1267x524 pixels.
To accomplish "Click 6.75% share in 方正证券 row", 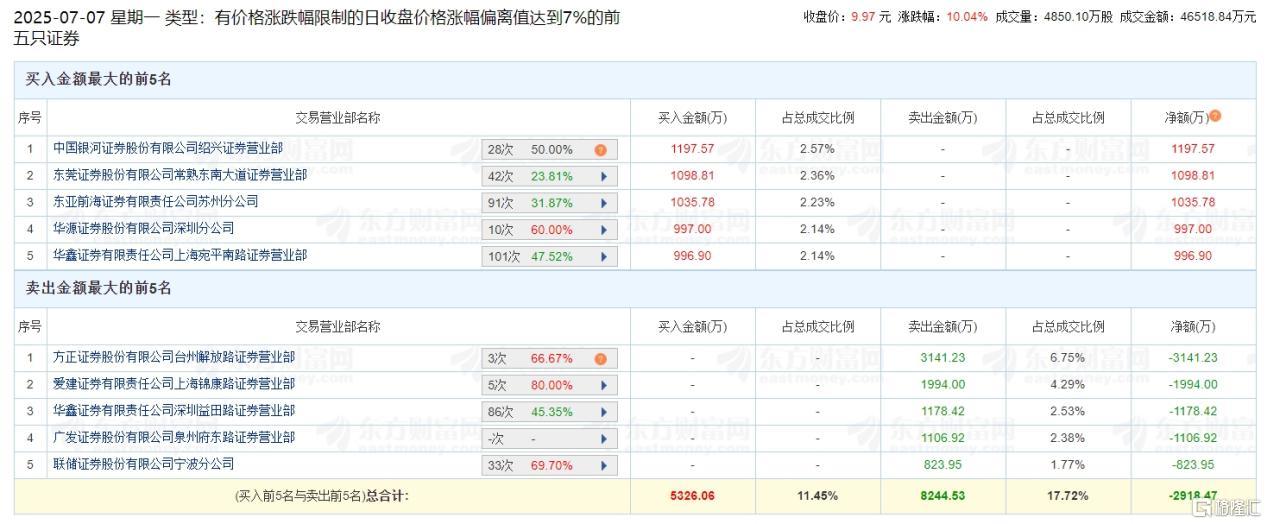I will click(x=1068, y=358).
